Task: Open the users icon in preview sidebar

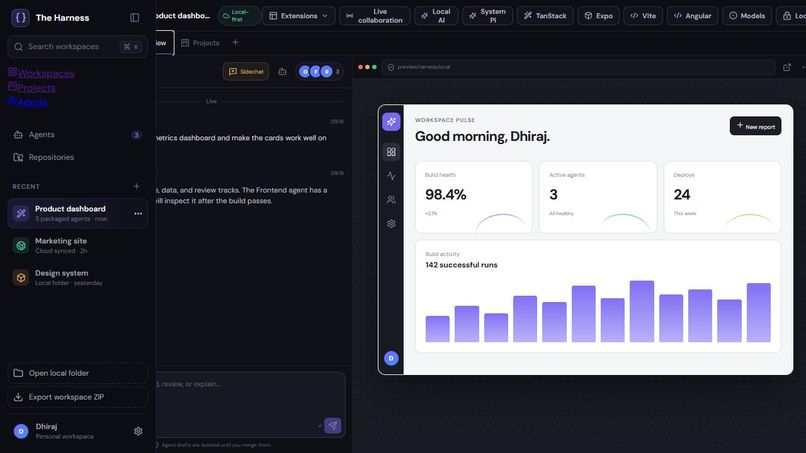Action: [x=391, y=200]
